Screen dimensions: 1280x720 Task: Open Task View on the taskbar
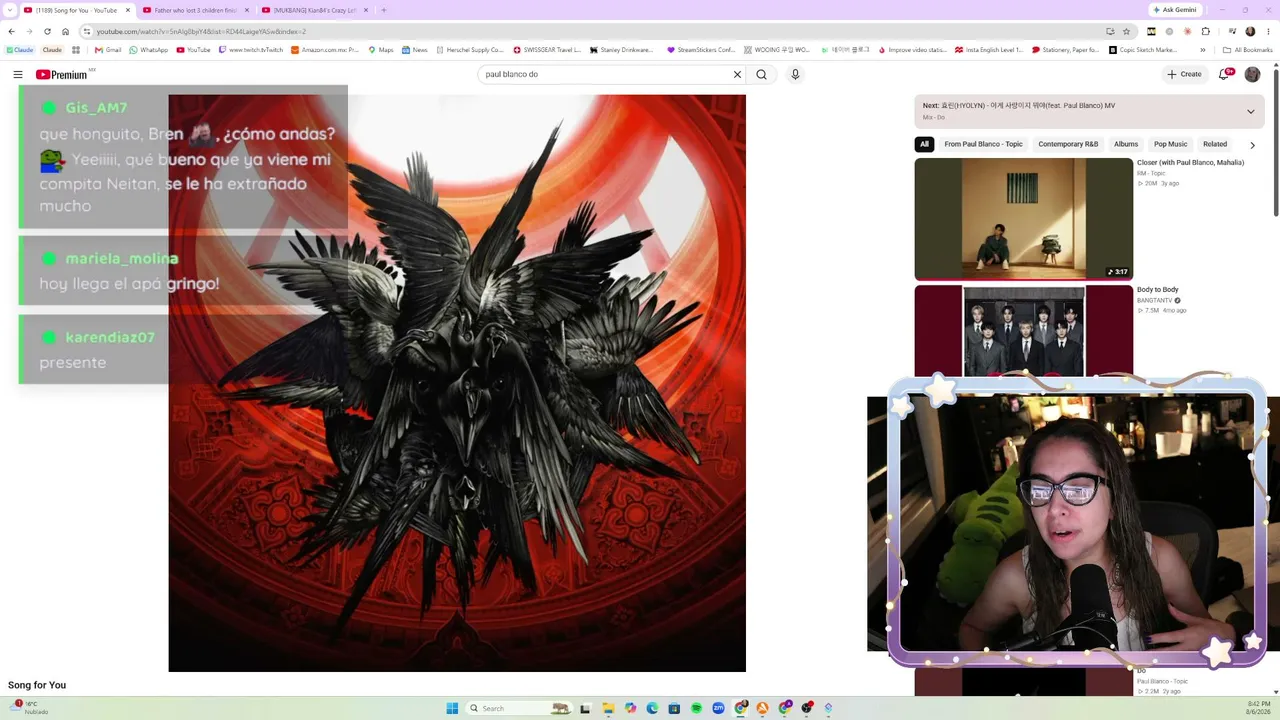[586, 708]
